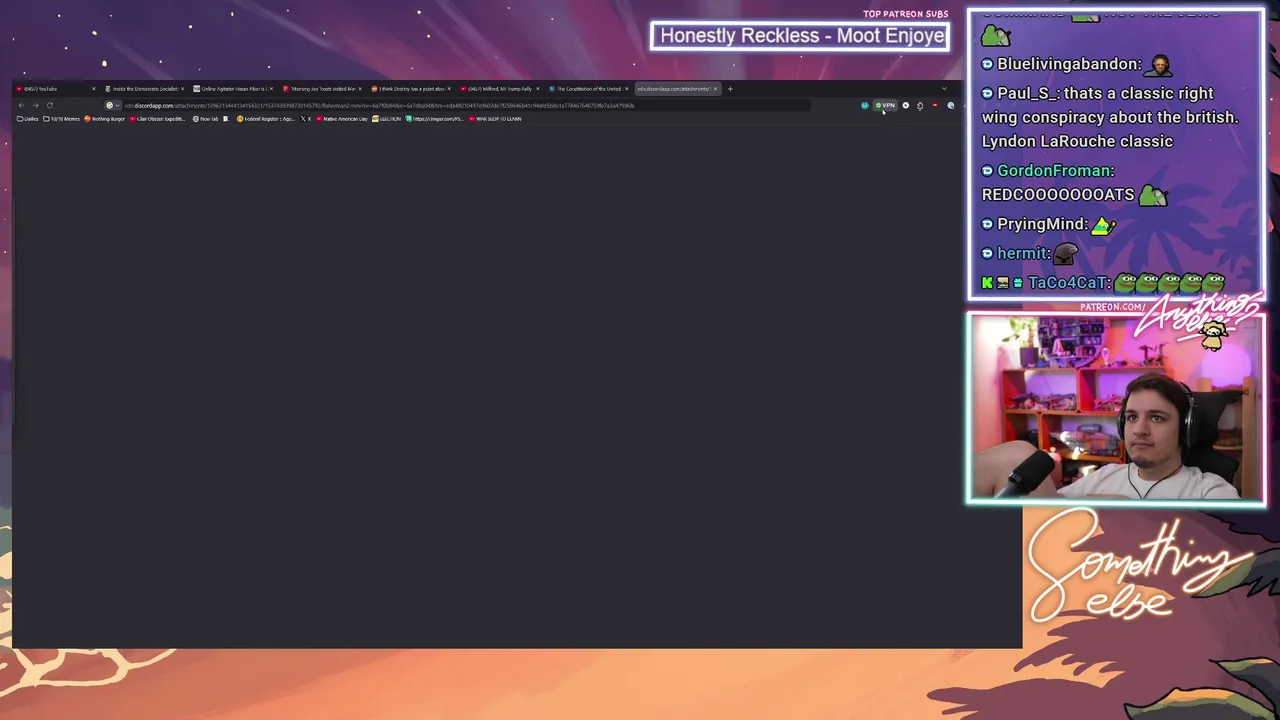Click the PryingMind username in chat
The width and height of the screenshot is (1280, 720).
[x=1041, y=224]
